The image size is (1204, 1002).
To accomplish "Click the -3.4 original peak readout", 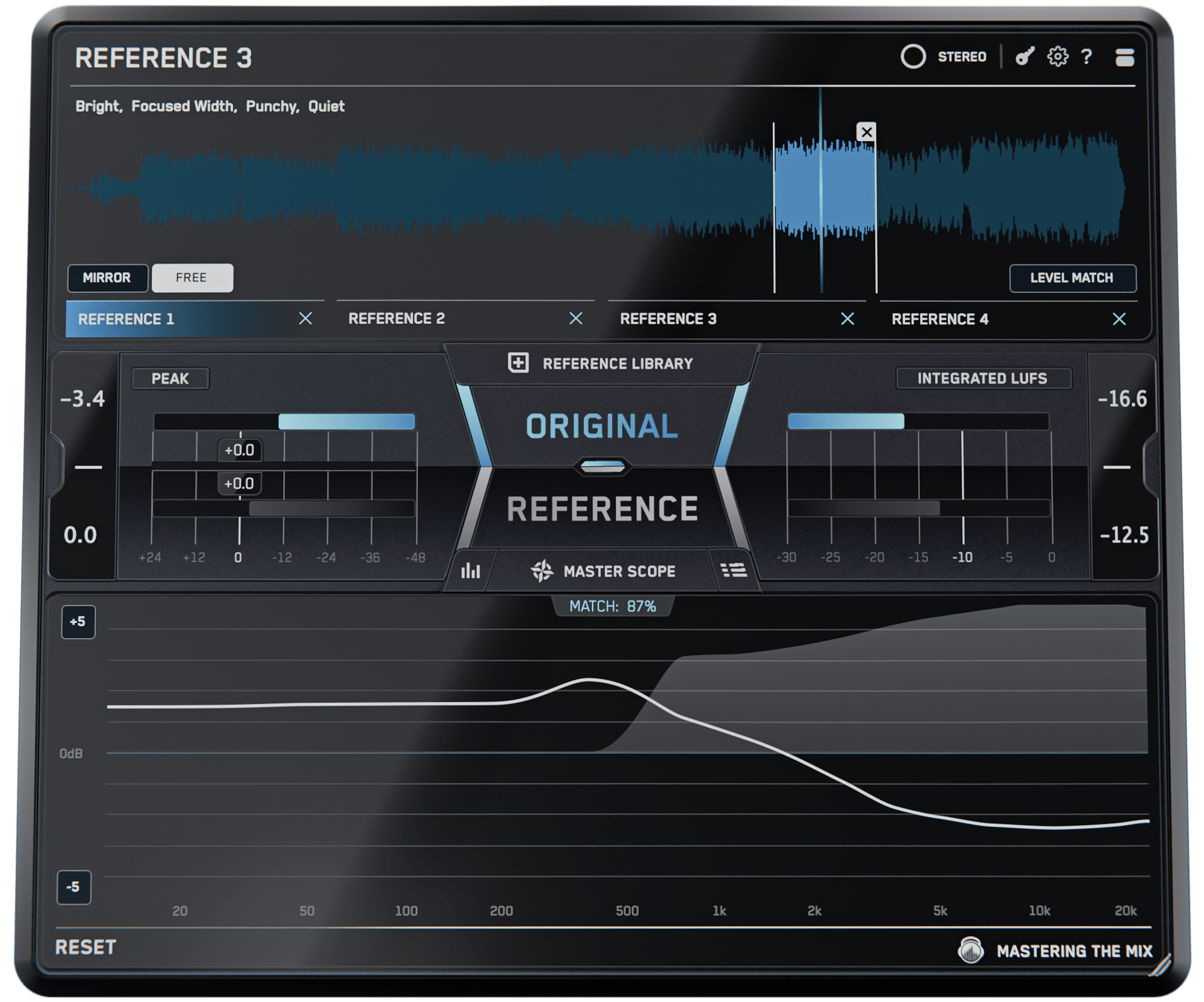I will tap(83, 398).
